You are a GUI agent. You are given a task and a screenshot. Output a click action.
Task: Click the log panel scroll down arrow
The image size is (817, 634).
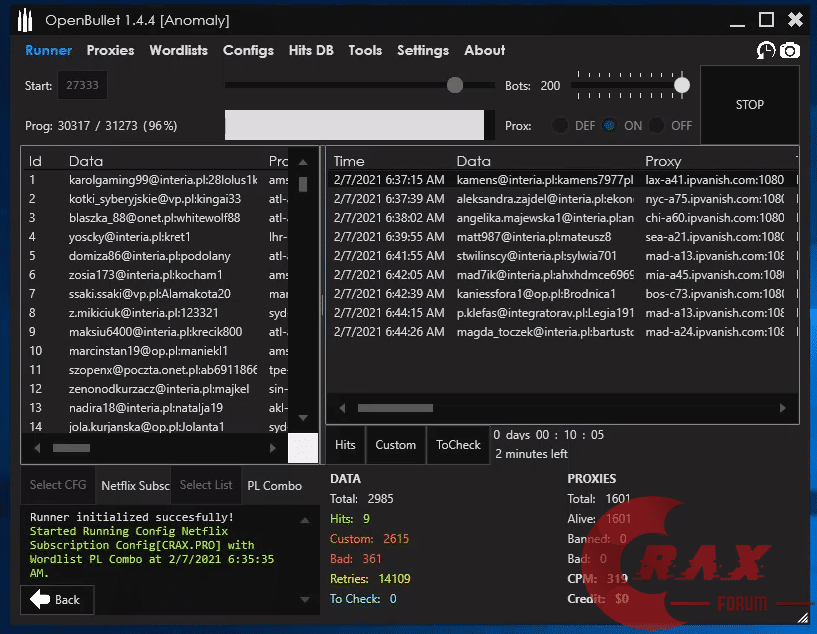[305, 600]
